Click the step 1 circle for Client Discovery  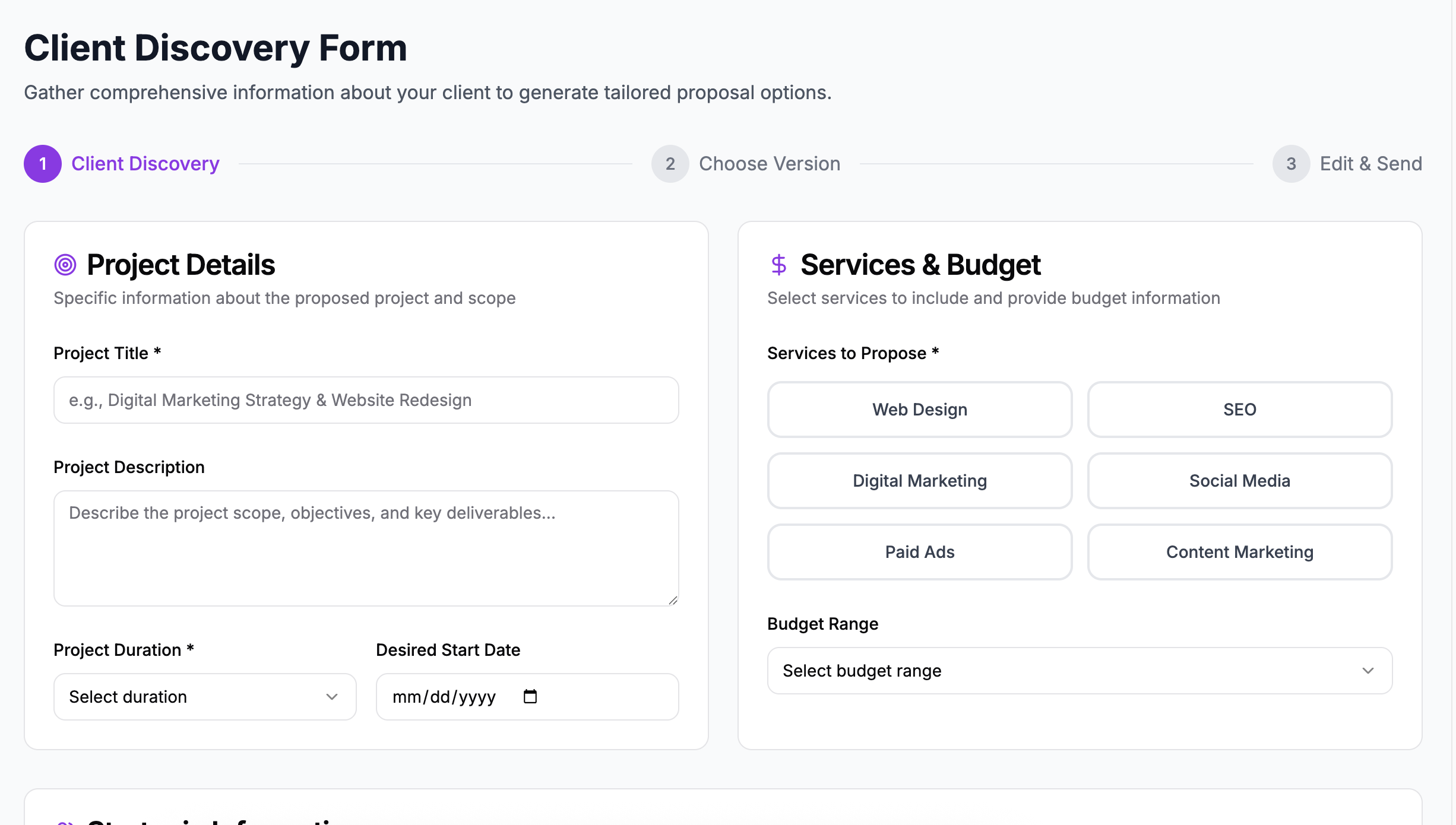(x=42, y=164)
